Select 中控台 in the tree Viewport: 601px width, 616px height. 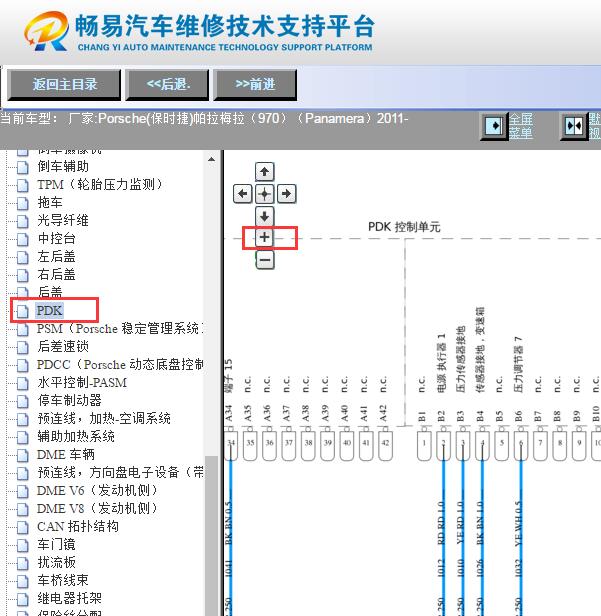(x=56, y=238)
